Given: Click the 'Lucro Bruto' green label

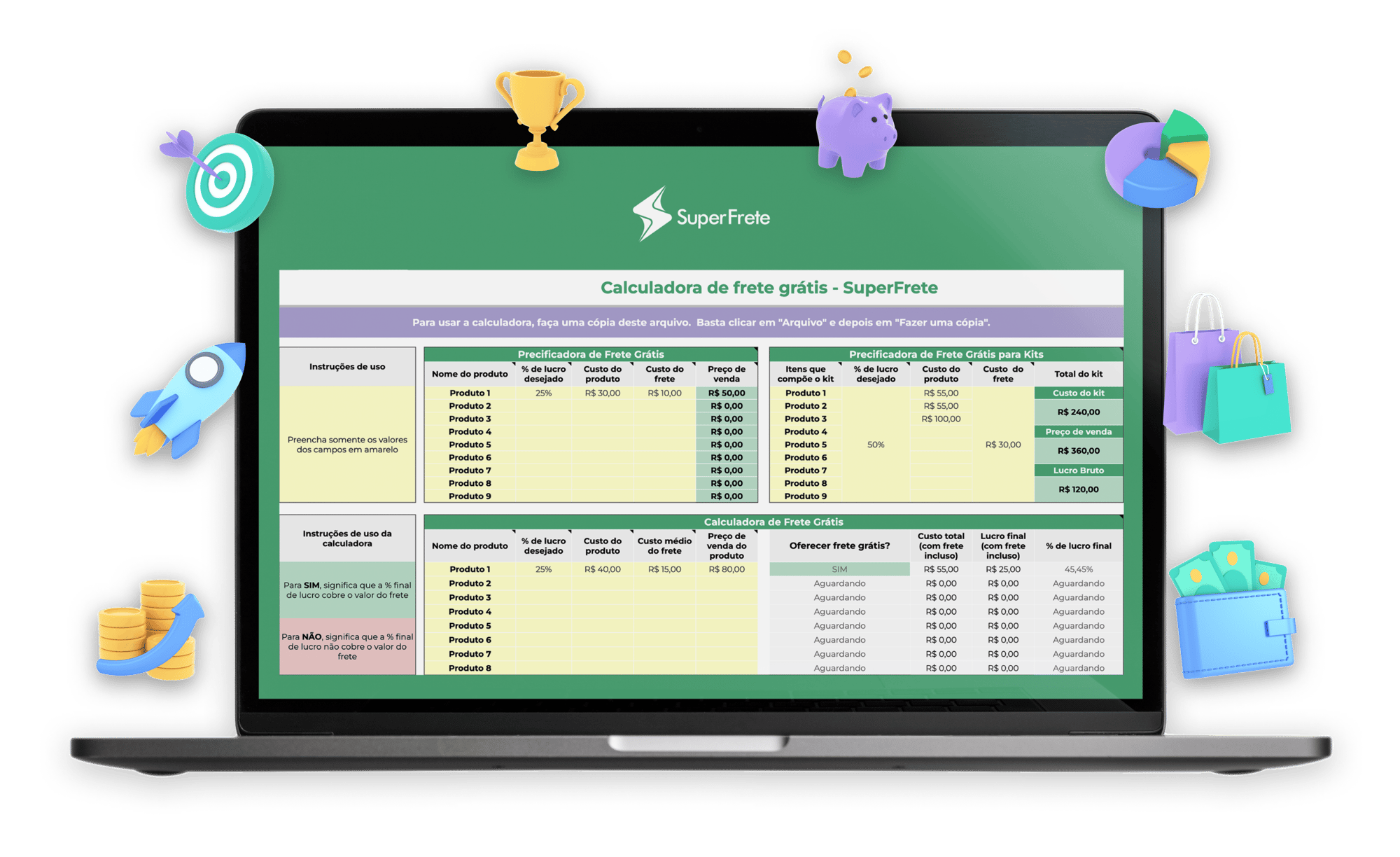Looking at the screenshot, I should [1078, 471].
